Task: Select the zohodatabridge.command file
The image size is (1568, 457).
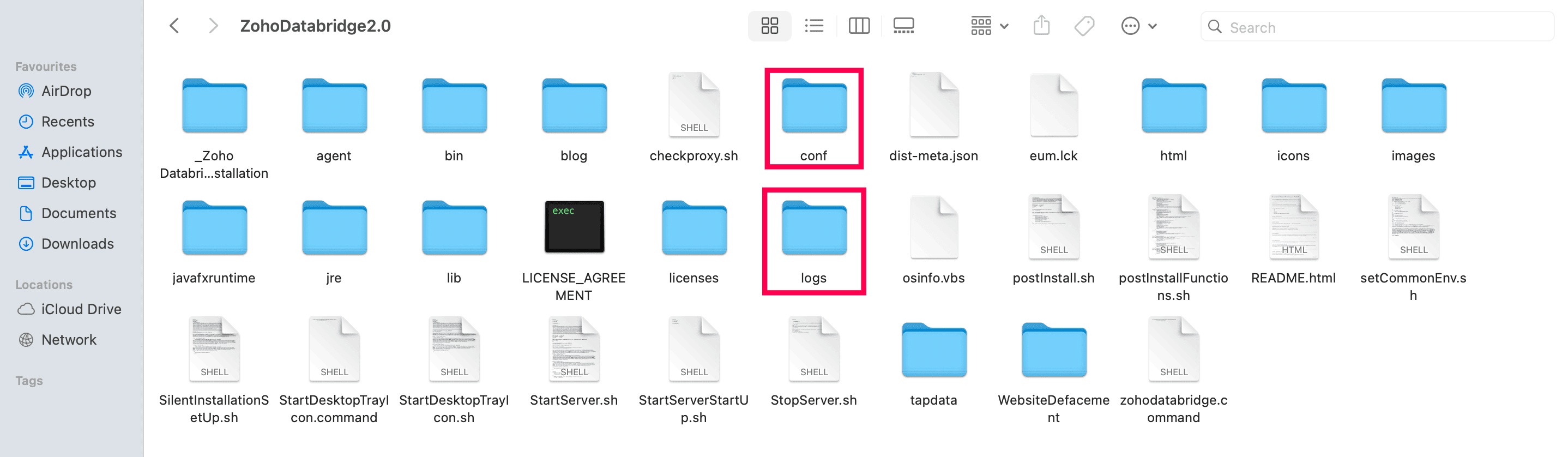Action: click(x=1174, y=348)
